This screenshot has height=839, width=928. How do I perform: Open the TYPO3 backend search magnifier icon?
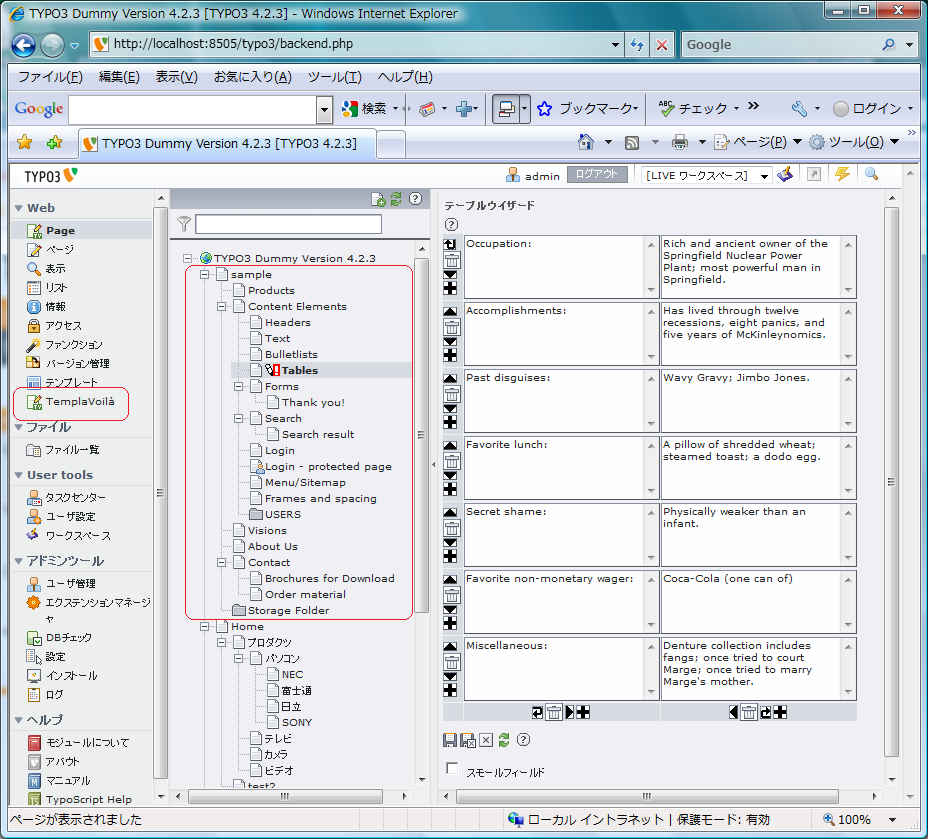(x=871, y=174)
